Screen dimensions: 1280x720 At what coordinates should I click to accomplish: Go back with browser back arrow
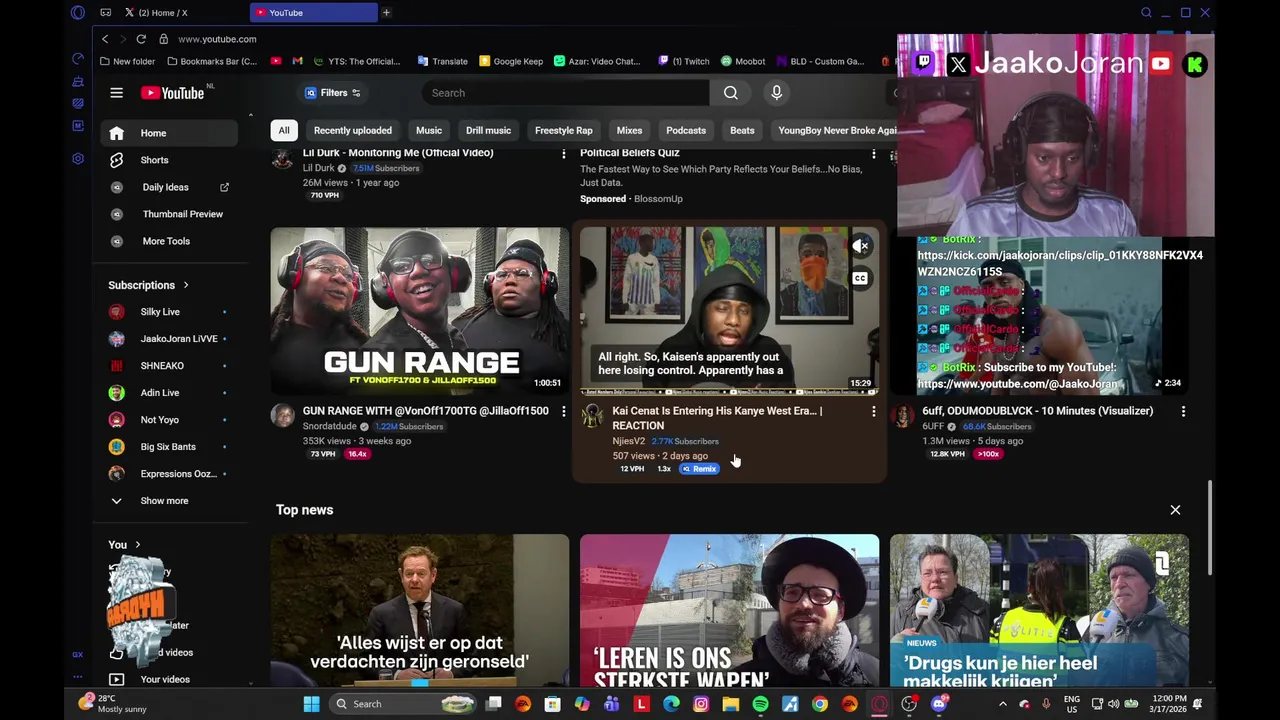(105, 39)
